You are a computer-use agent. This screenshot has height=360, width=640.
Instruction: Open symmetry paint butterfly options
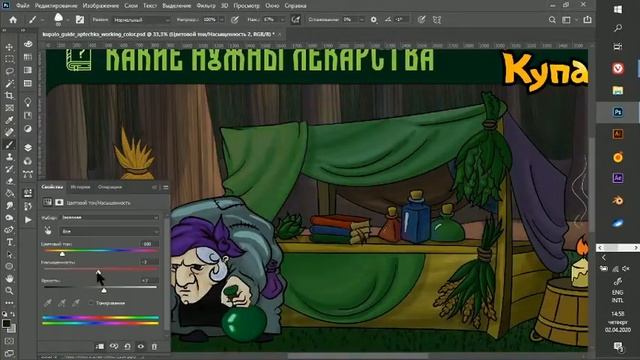[x=437, y=20]
